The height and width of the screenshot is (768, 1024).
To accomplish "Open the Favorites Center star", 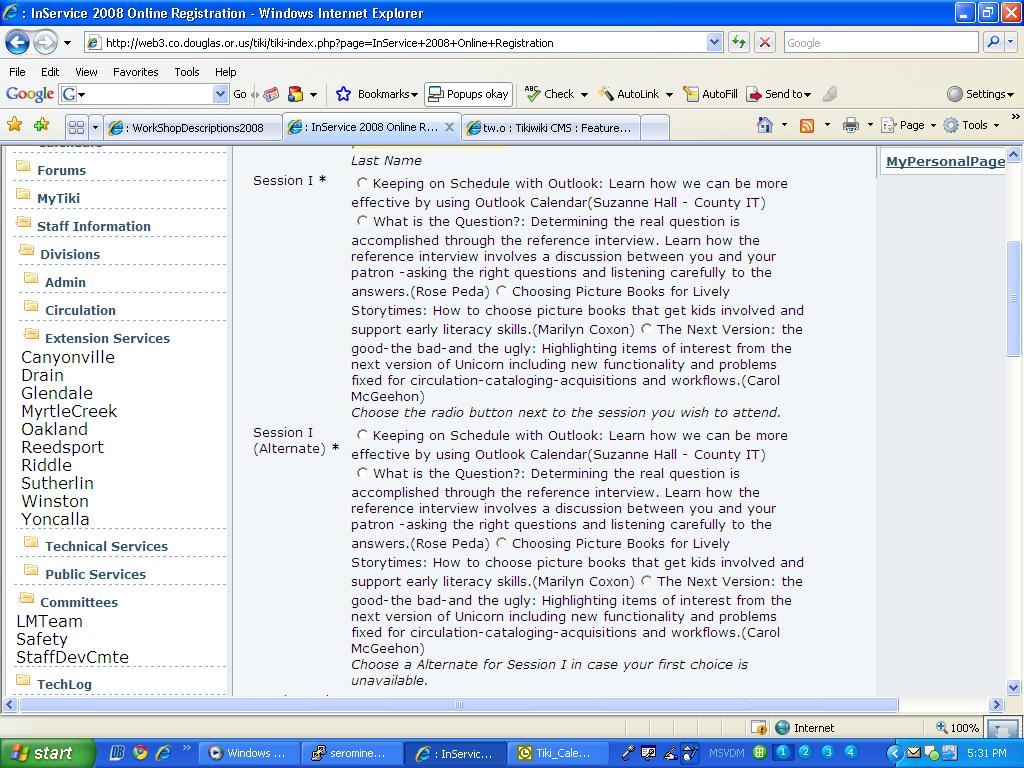I will tap(14, 125).
